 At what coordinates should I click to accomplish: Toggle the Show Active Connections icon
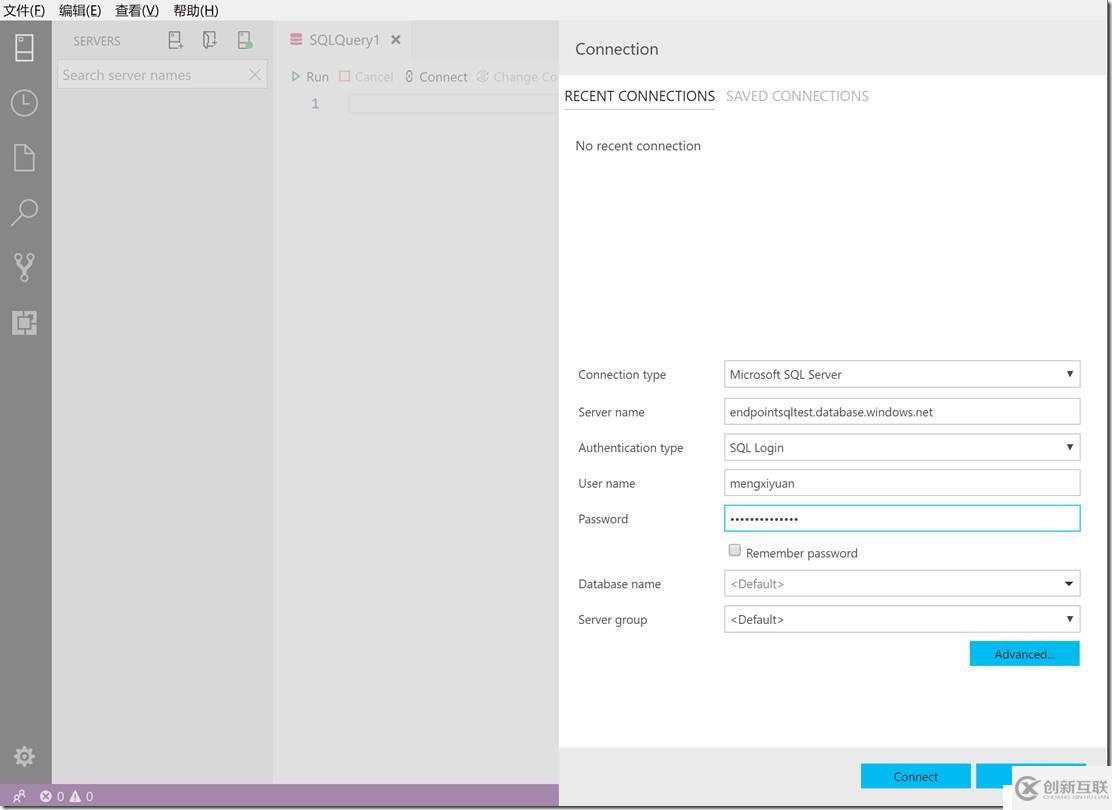[x=243, y=39]
